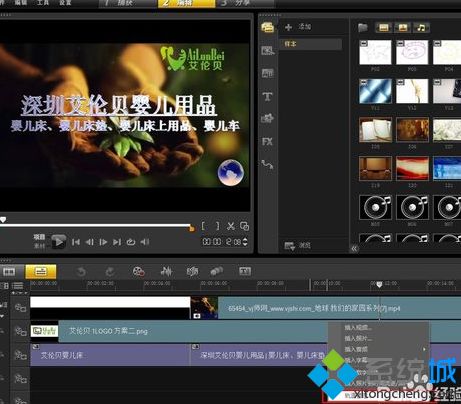Step to next frame
This screenshot has height=404, width=461.
click(x=103, y=242)
